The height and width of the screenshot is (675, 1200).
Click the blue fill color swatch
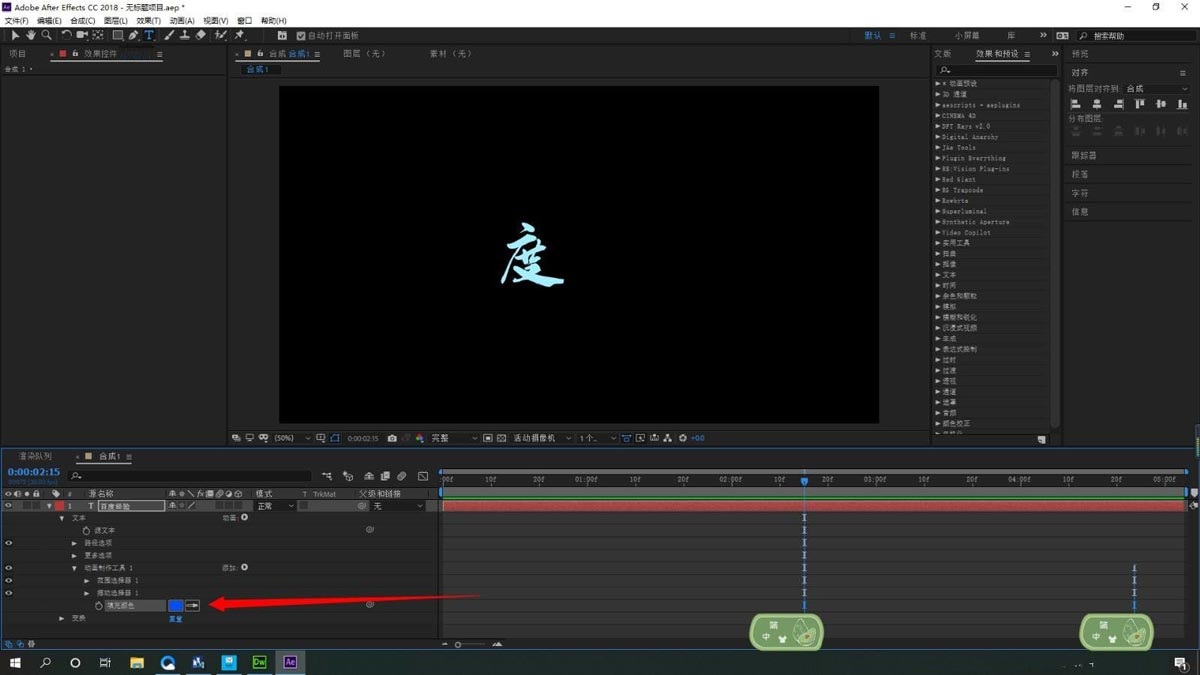175,605
